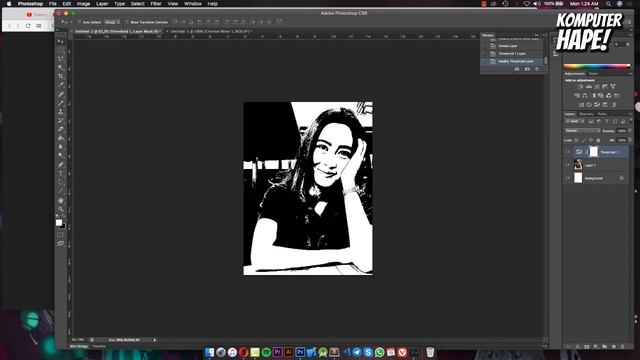
Task: Select the Pen tool
Action: point(60,164)
